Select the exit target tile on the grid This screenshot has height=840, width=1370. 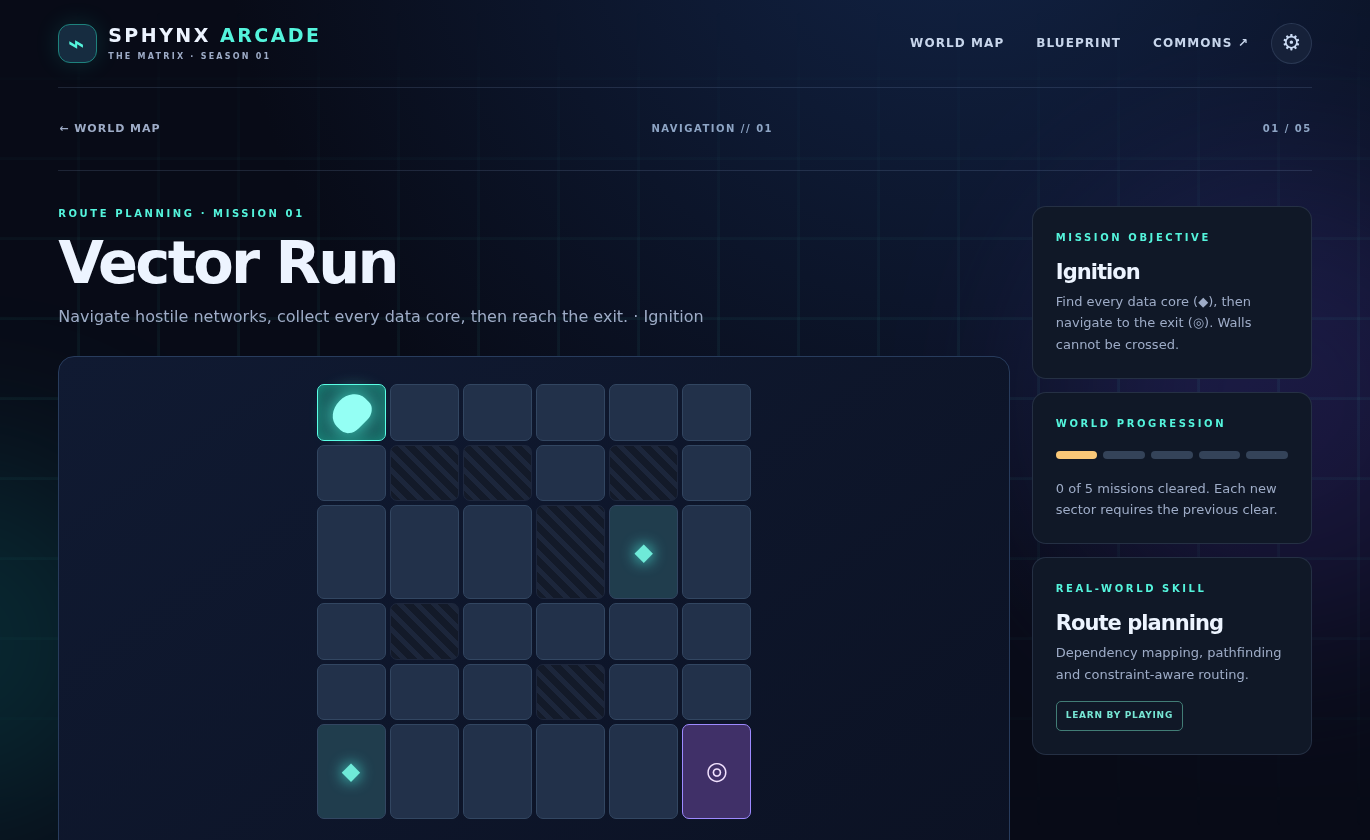[716, 771]
